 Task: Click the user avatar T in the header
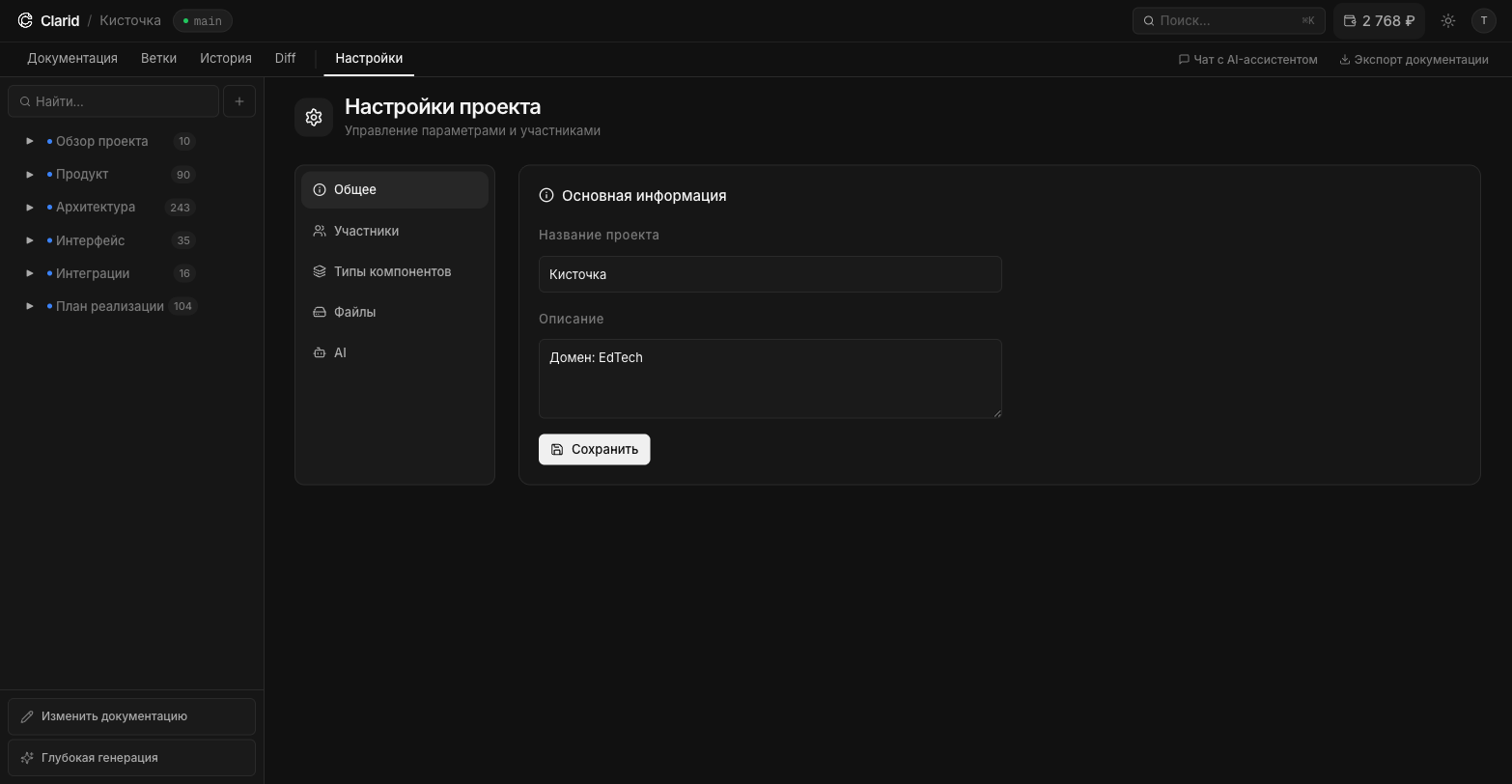click(1484, 20)
